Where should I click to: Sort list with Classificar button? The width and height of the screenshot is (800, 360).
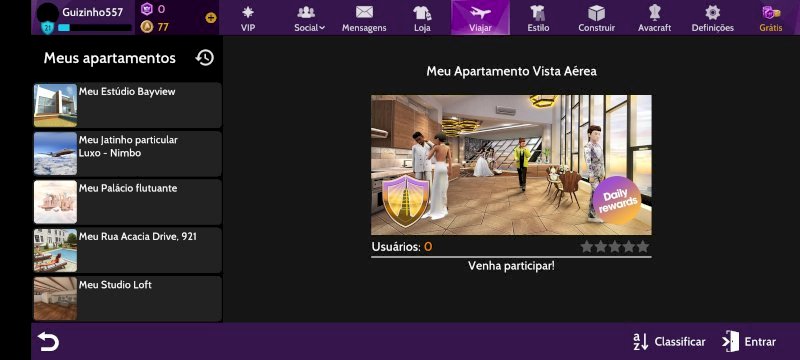click(669, 342)
